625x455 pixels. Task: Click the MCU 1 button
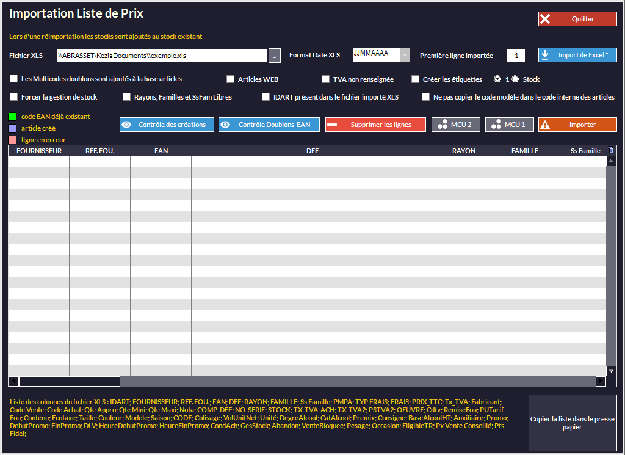[x=508, y=124]
